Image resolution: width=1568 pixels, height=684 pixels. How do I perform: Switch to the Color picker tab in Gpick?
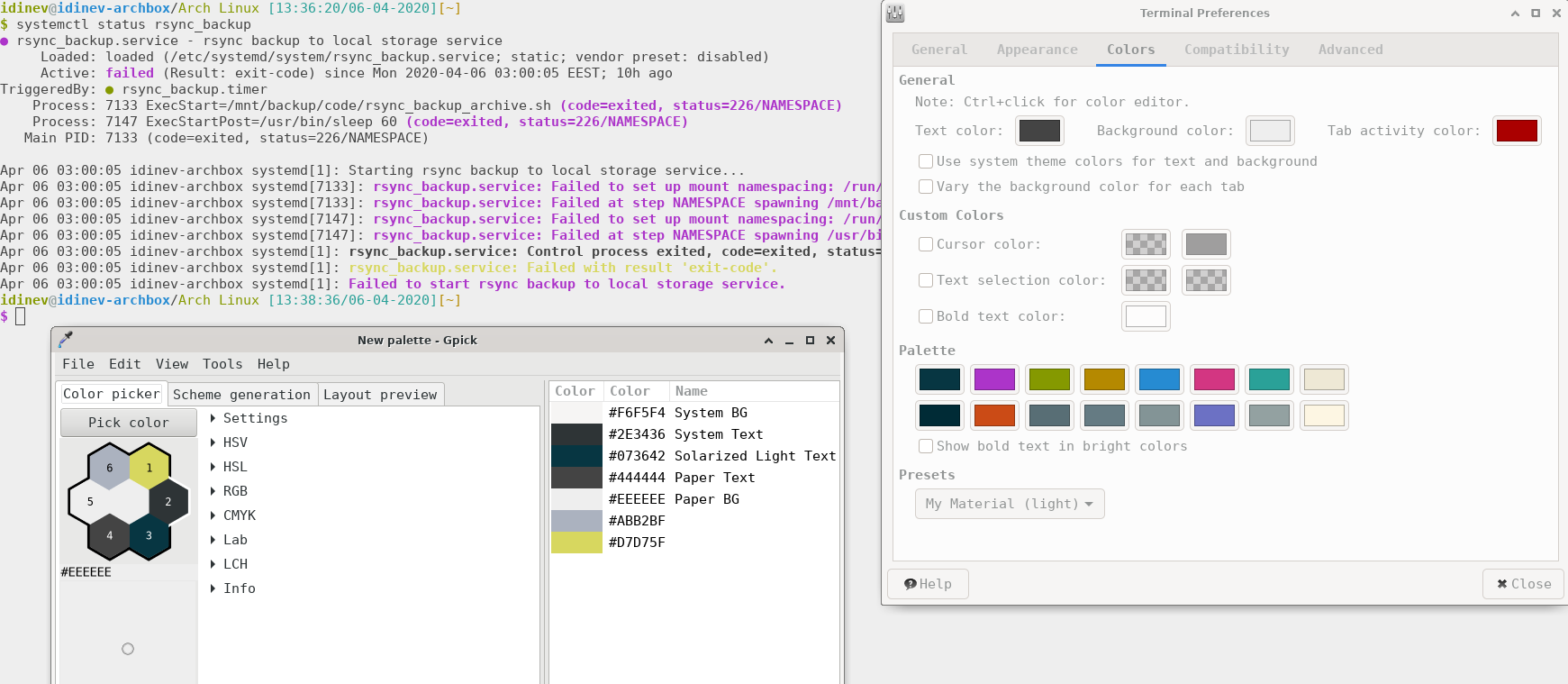112,394
